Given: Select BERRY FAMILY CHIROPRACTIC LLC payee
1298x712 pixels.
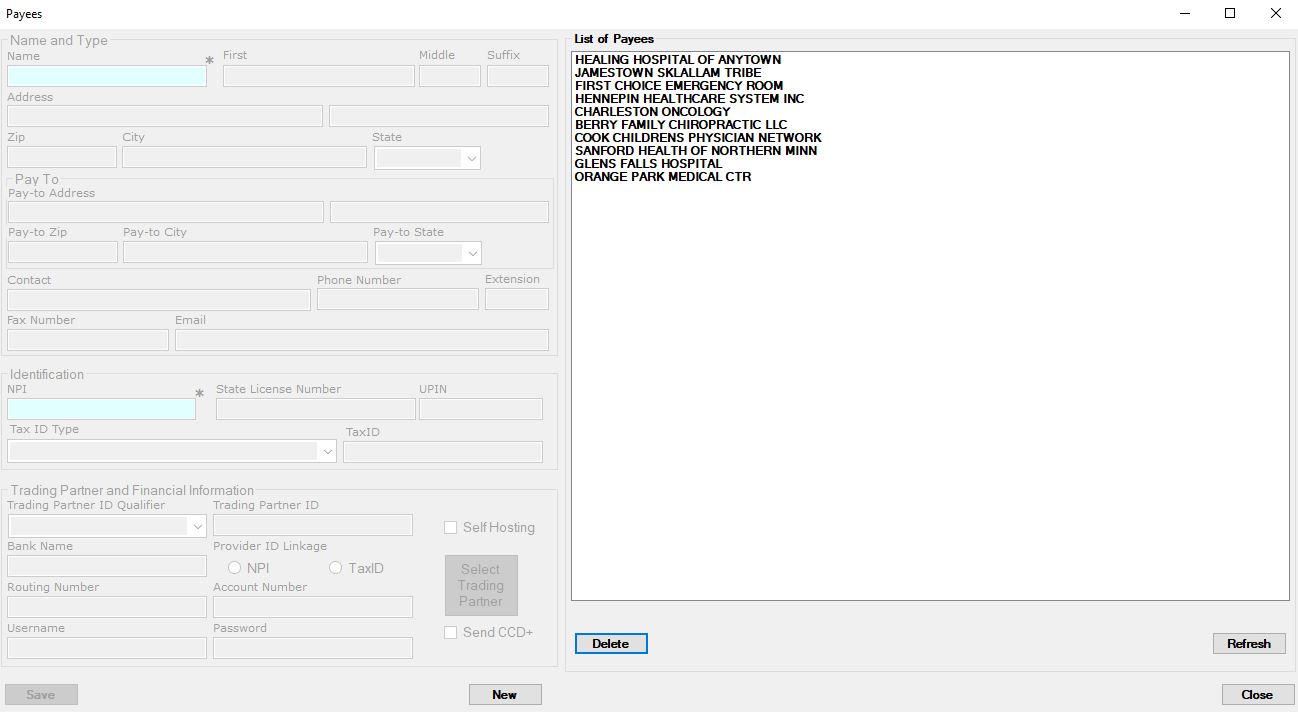Looking at the screenshot, I should (681, 125).
